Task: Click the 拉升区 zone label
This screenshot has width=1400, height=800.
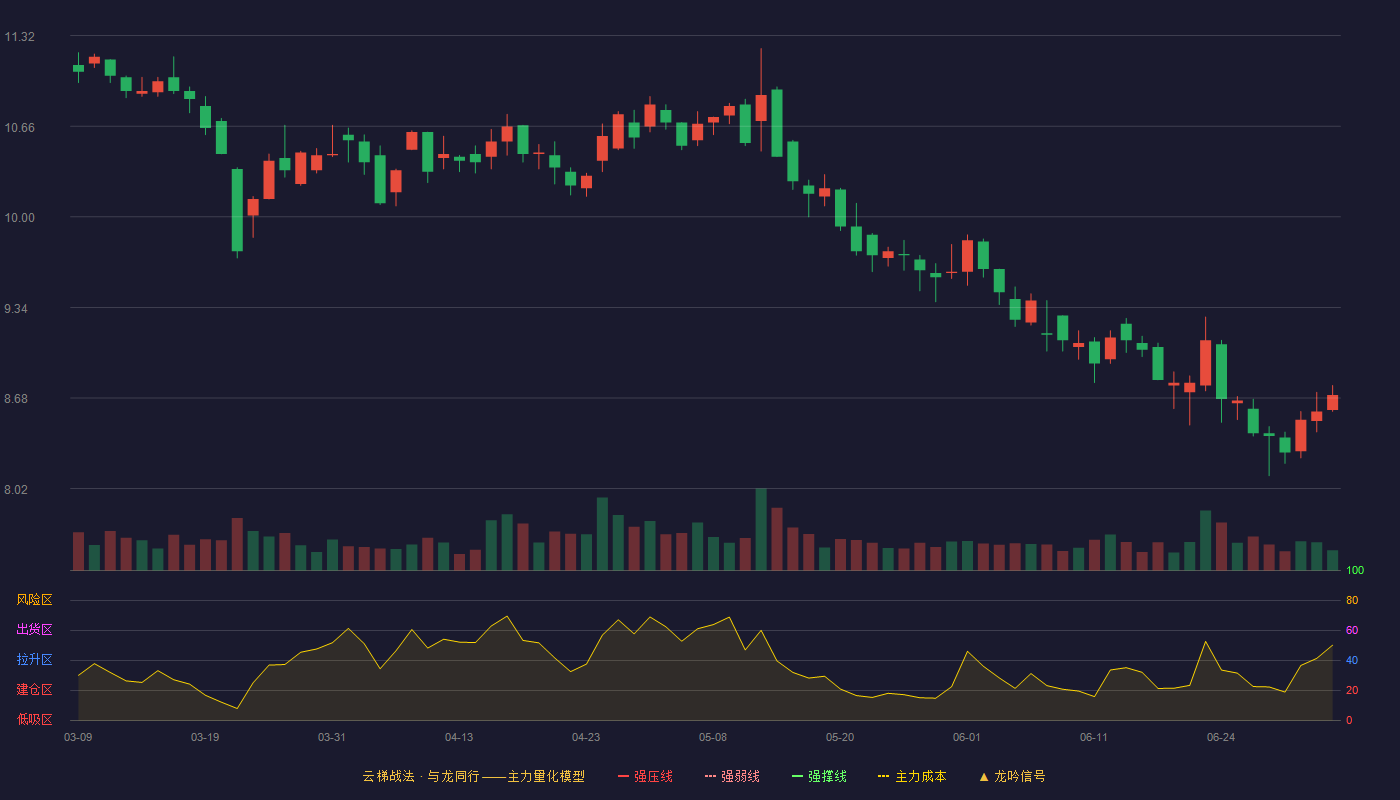Action: [34, 660]
